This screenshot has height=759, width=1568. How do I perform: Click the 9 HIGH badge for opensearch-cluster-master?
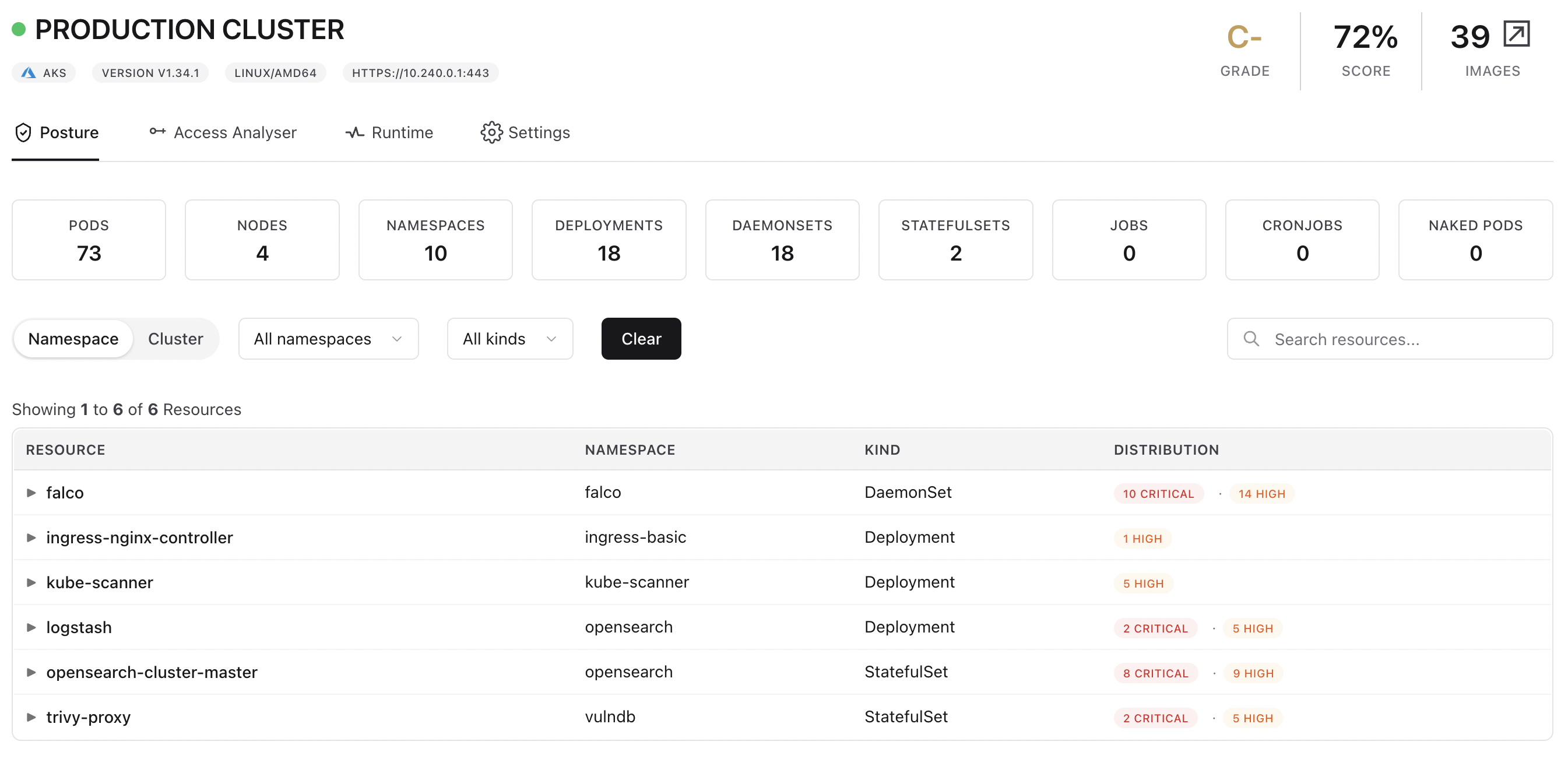[x=1253, y=674]
